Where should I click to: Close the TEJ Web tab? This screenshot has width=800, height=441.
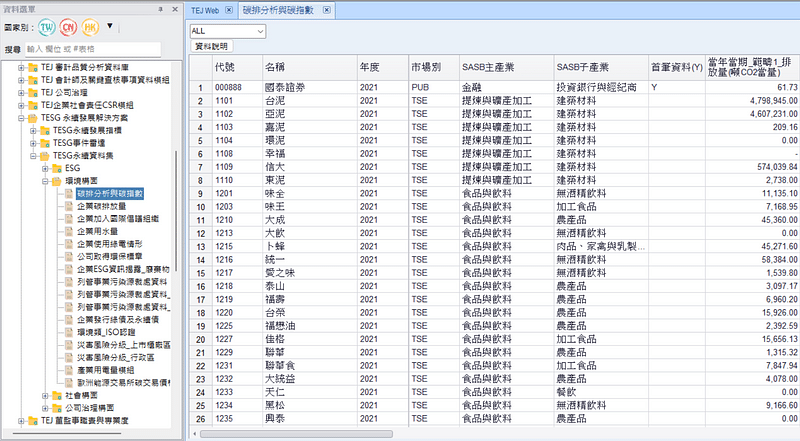coord(227,8)
